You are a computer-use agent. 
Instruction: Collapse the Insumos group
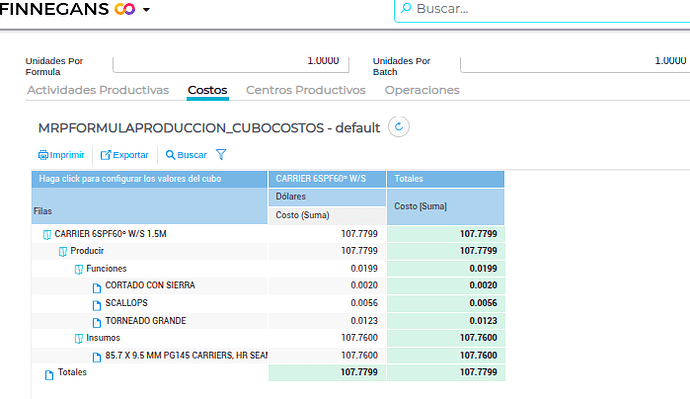(79, 338)
